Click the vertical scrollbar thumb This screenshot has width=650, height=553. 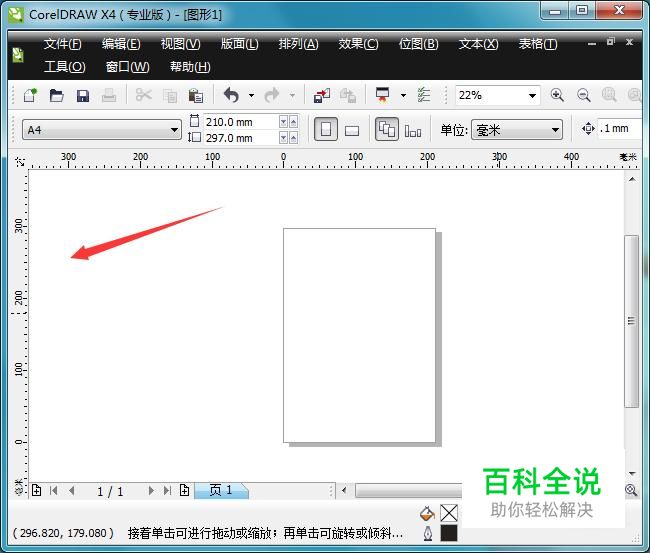point(631,321)
